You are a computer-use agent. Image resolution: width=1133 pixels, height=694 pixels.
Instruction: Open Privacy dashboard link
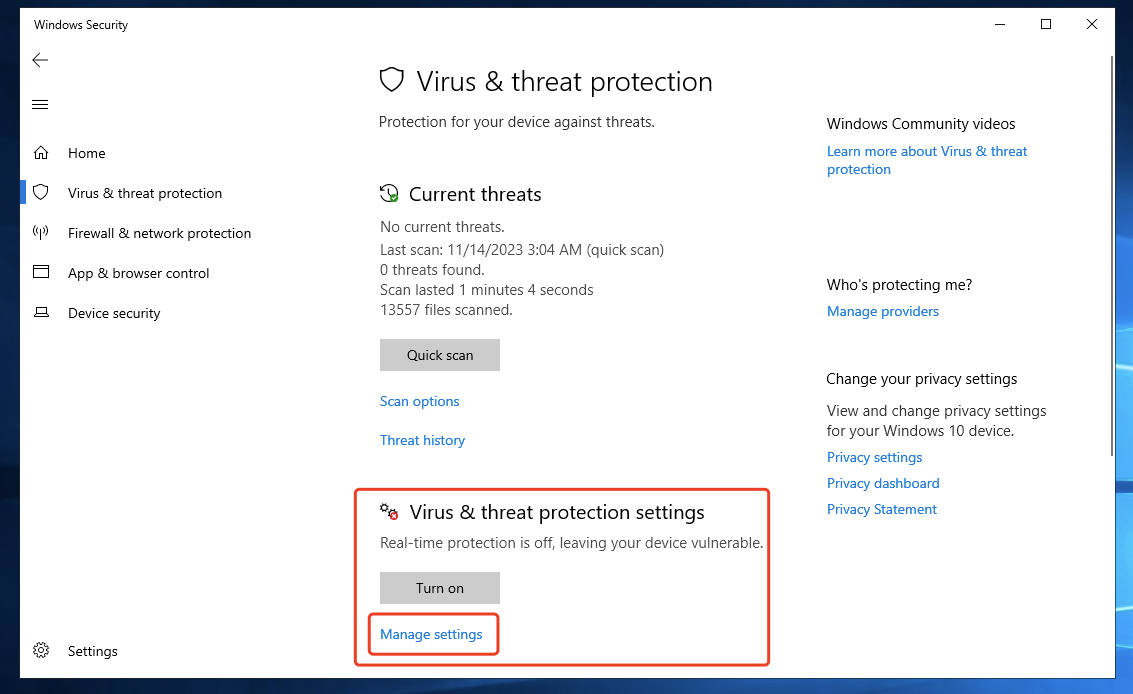(x=883, y=483)
